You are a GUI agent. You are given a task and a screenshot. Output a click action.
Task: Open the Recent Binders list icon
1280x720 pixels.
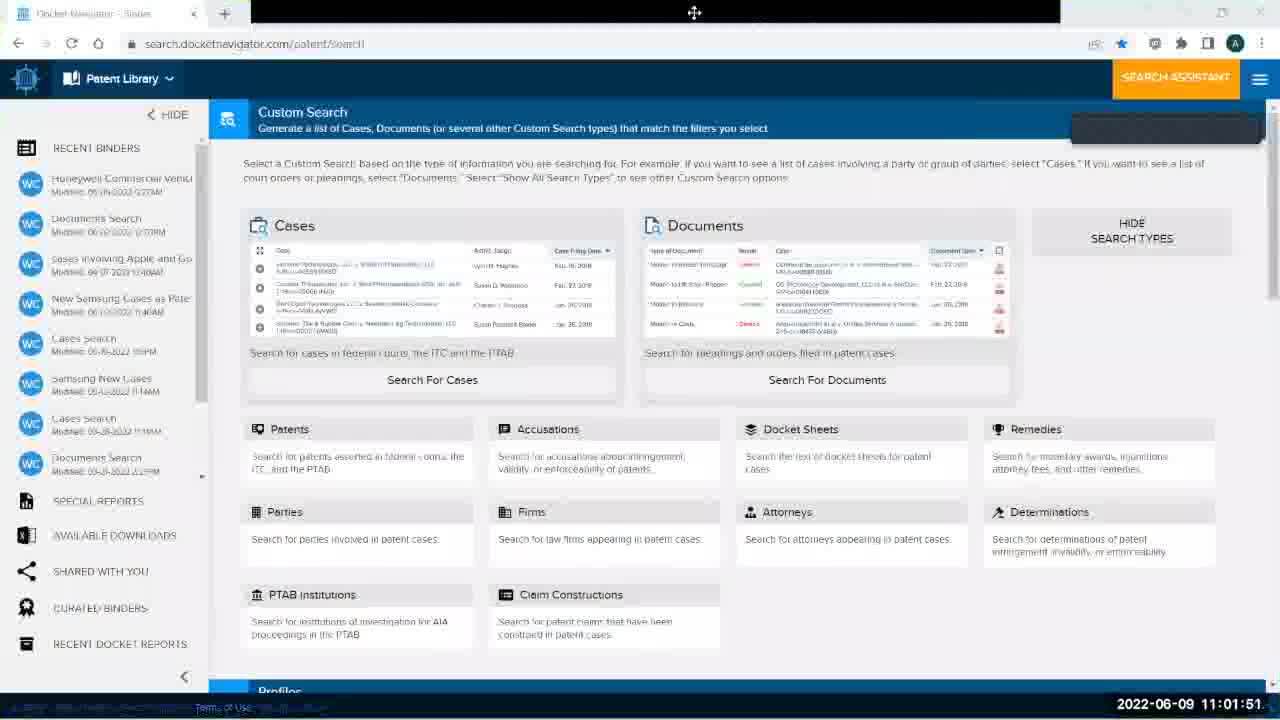27,148
